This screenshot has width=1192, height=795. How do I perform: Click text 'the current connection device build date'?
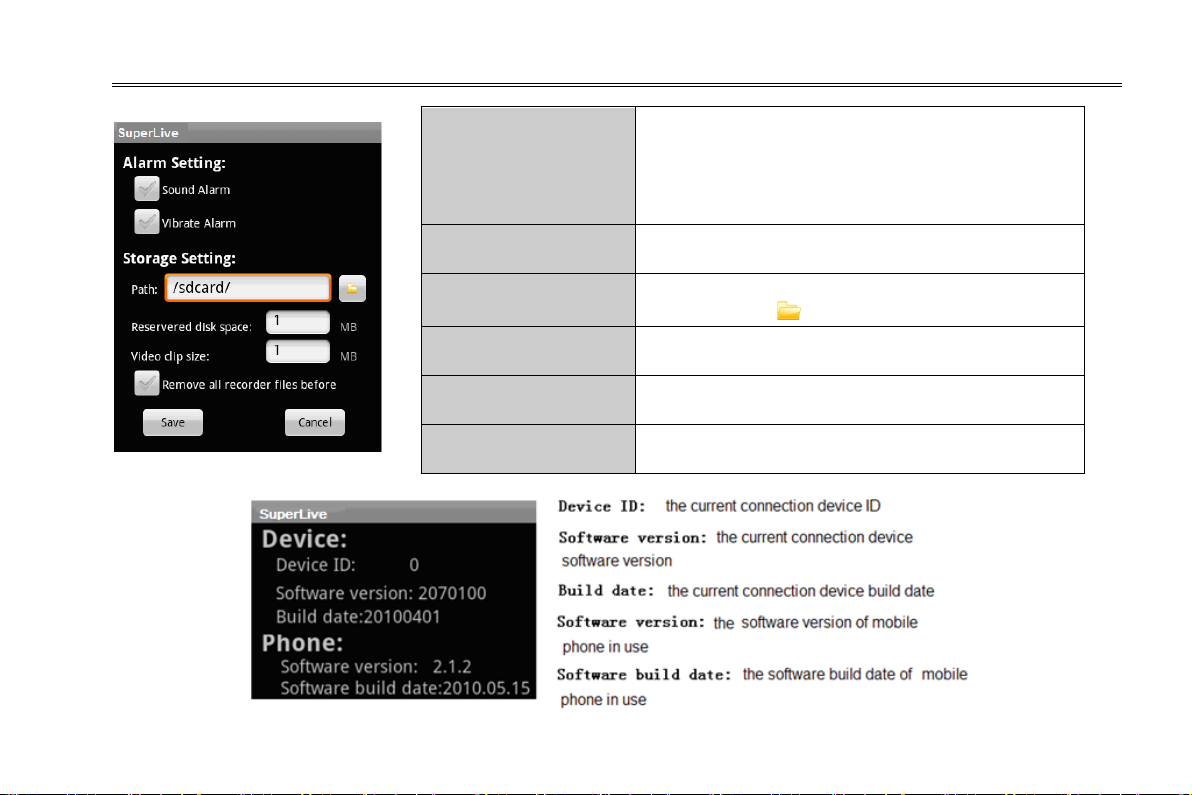[800, 591]
